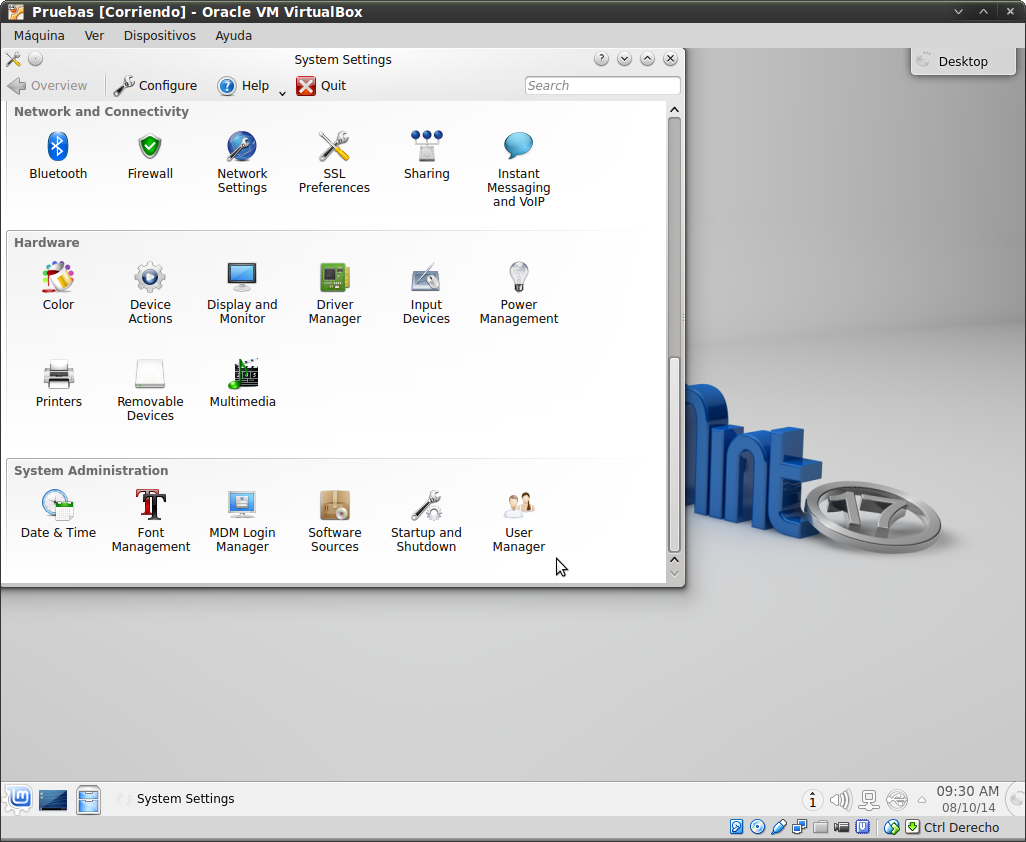Viewport: 1026px width, 842px height.
Task: Open the Máquina menu
Action: [39, 35]
